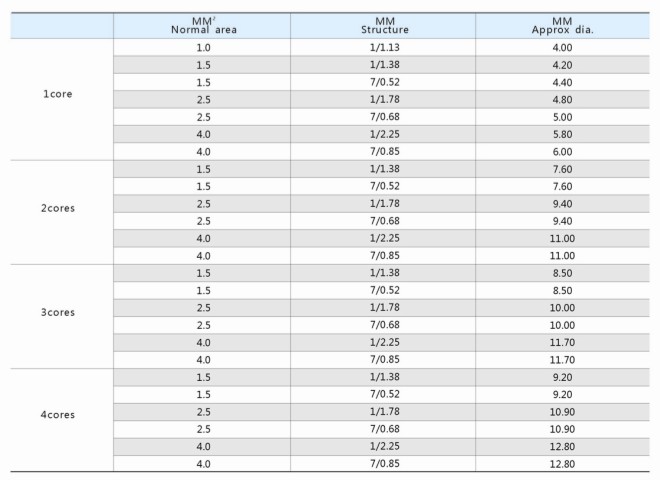The image size is (660, 480).
Task: Click the Structure column header
Action: tap(383, 26)
